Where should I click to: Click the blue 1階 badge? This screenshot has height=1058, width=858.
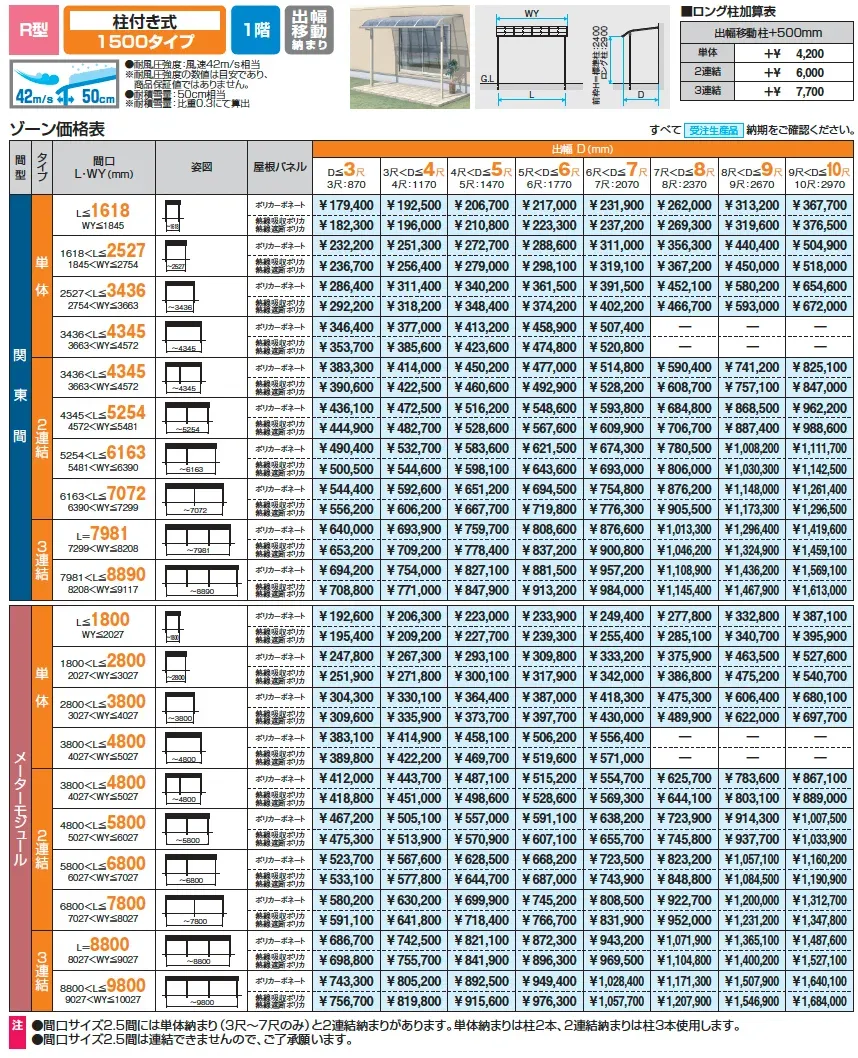point(256,30)
